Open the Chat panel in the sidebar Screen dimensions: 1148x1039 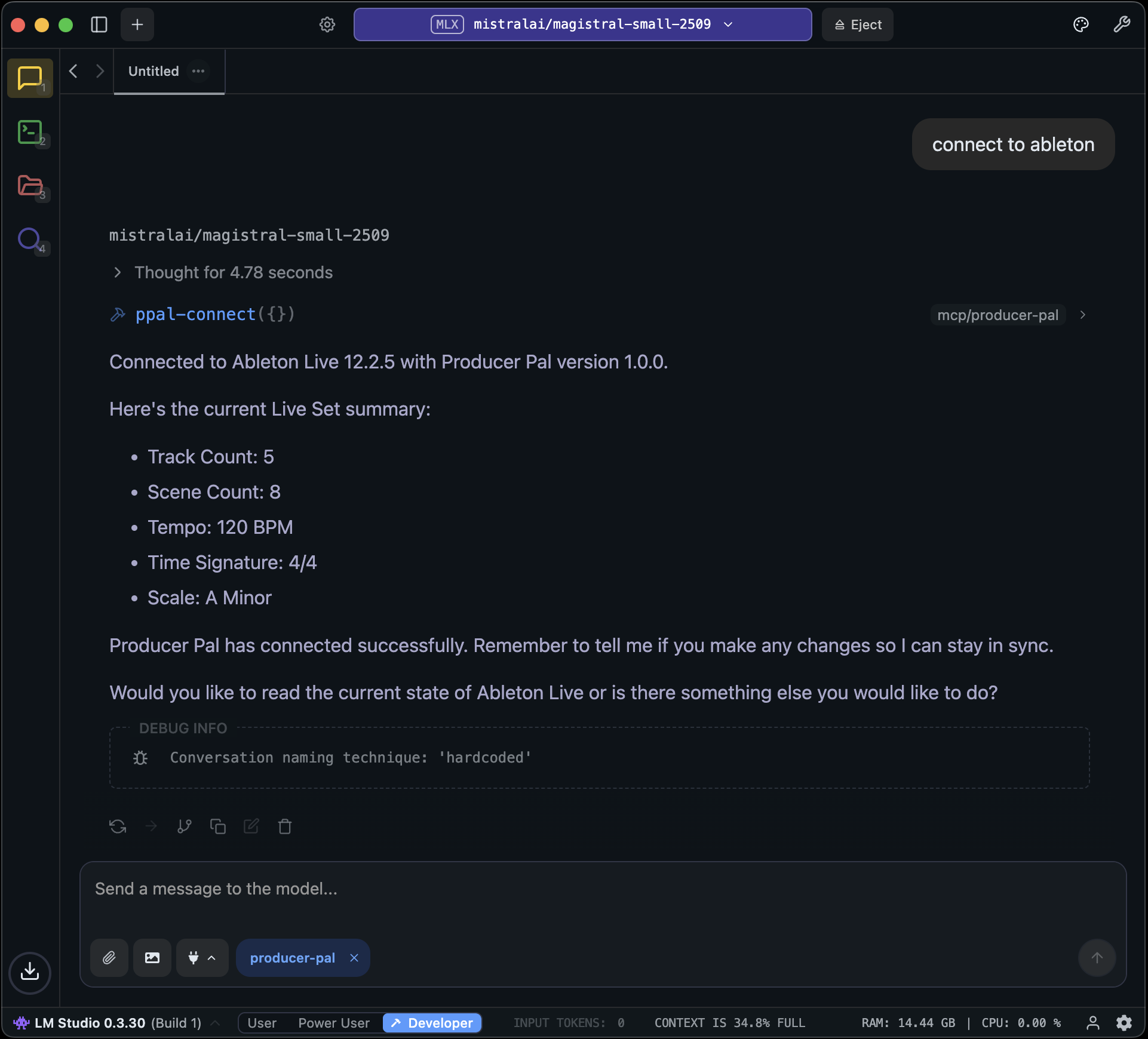[29, 78]
